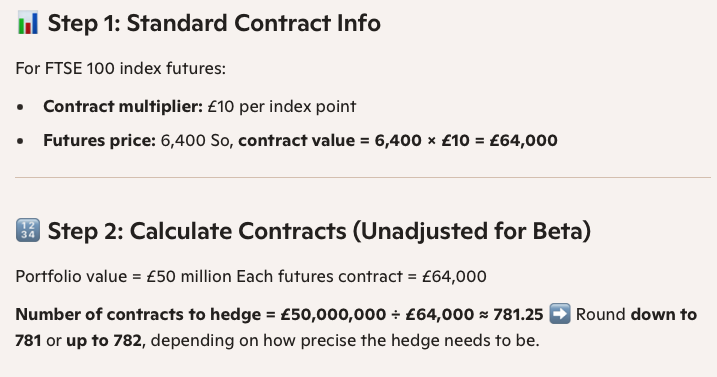Click the 1234 number emoji beside Step 2
This screenshot has height=377, width=717.
(27, 230)
